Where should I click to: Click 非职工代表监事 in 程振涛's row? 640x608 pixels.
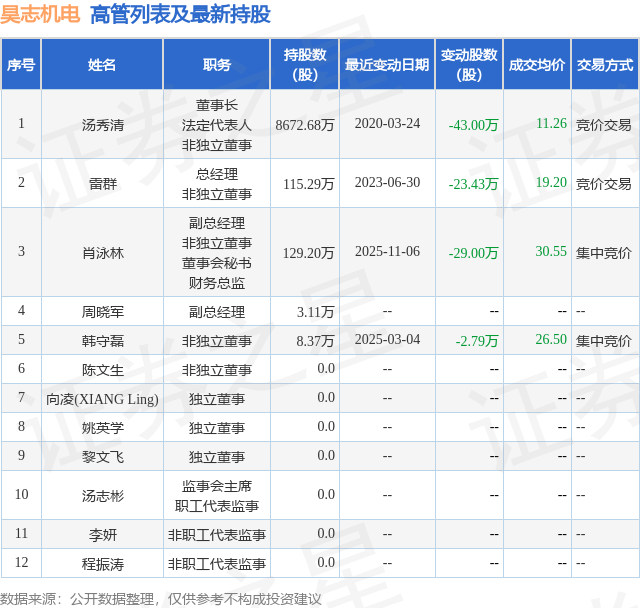tap(217, 564)
